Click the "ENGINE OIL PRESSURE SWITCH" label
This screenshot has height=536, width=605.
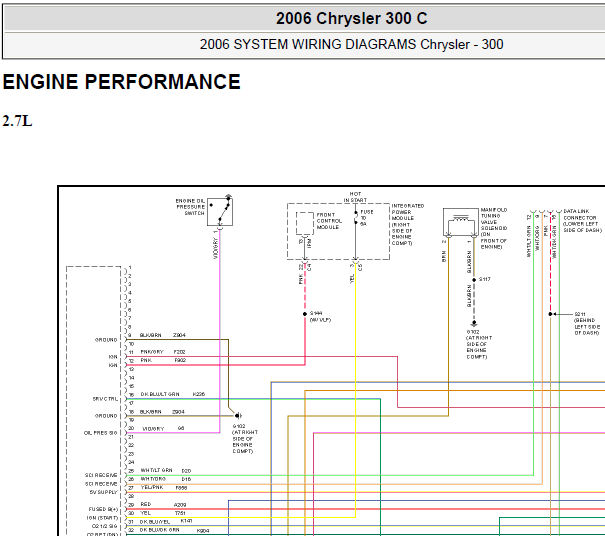point(190,207)
